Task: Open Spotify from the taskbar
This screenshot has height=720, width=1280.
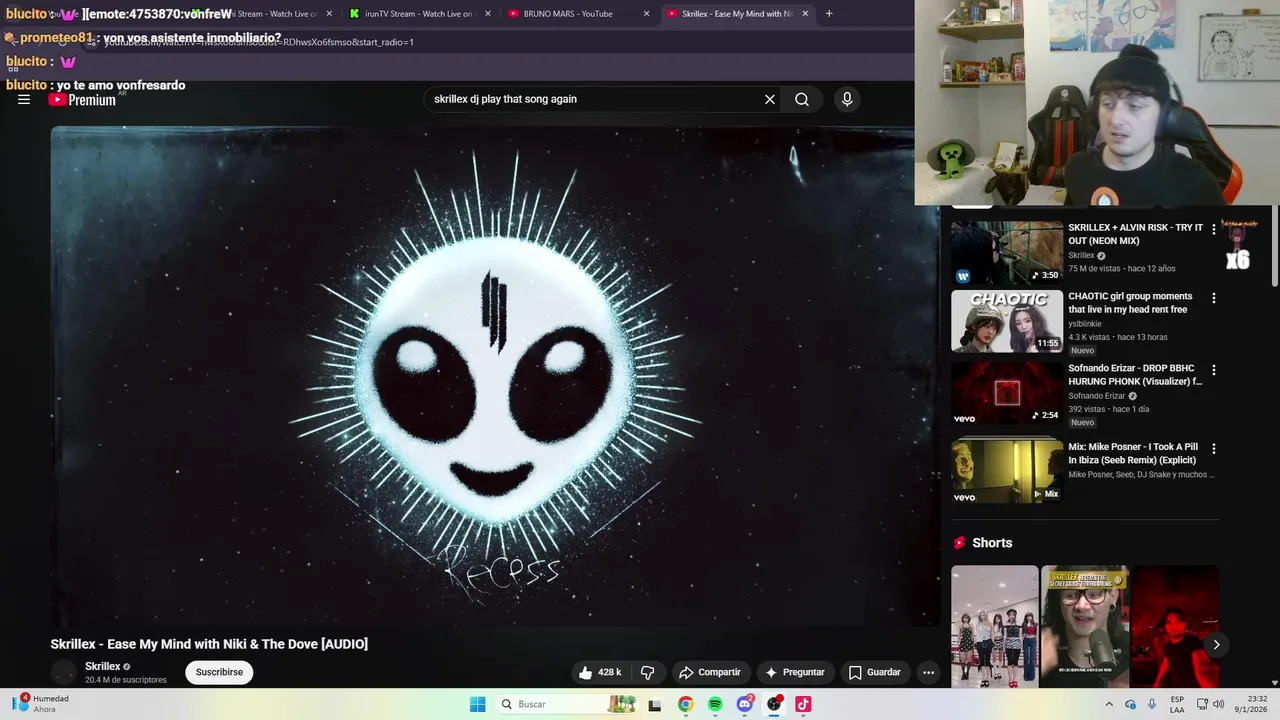Action: coord(715,704)
